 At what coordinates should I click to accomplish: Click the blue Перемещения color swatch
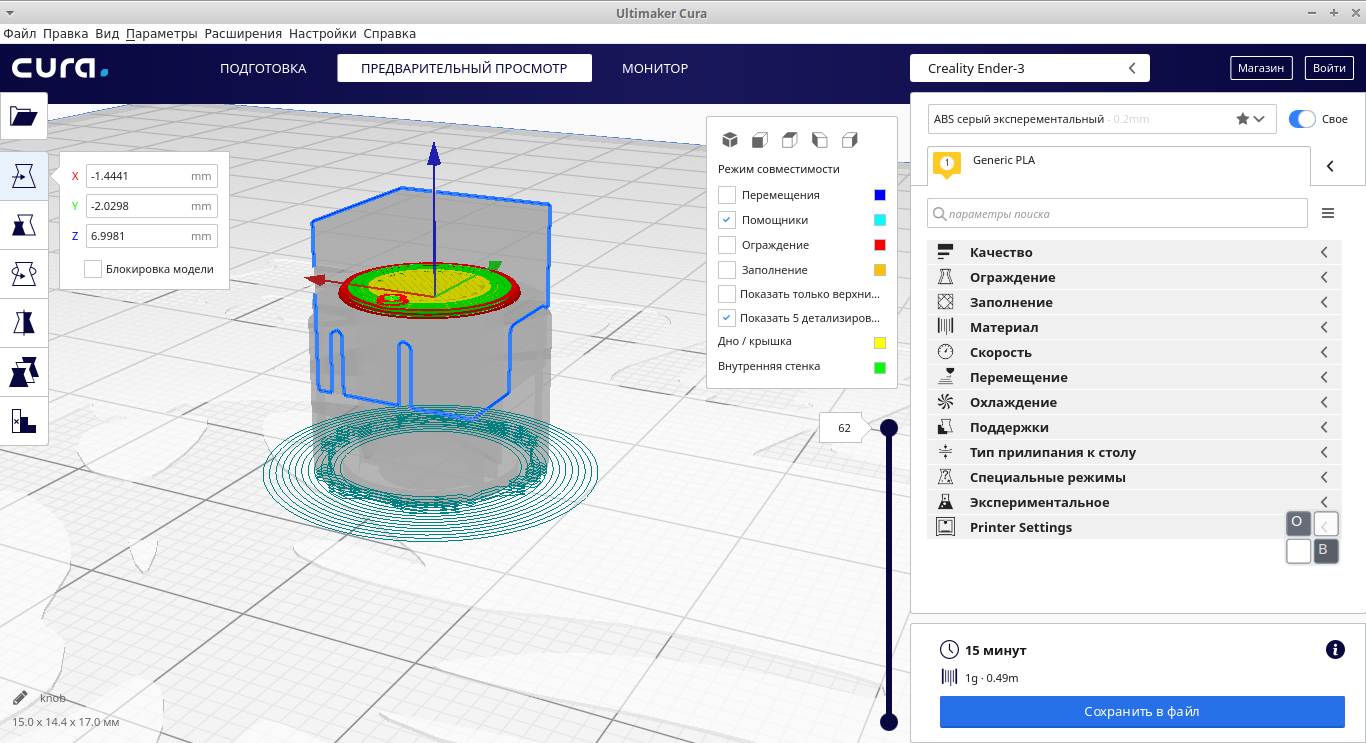880,195
